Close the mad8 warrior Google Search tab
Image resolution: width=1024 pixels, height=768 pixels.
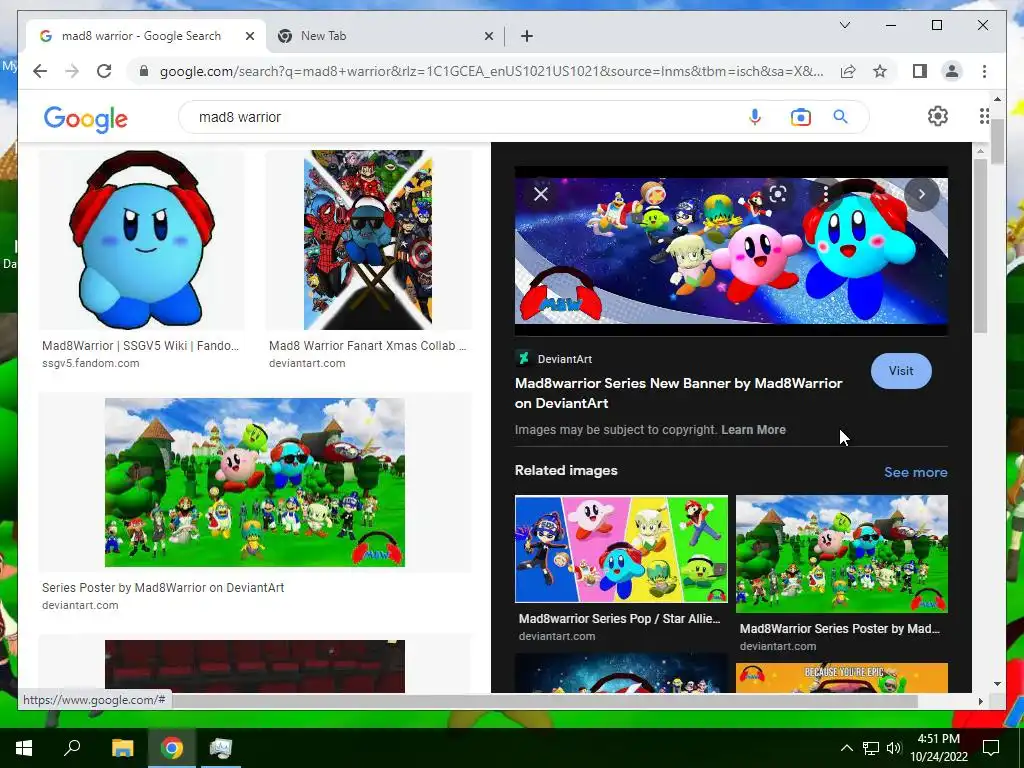coord(249,36)
